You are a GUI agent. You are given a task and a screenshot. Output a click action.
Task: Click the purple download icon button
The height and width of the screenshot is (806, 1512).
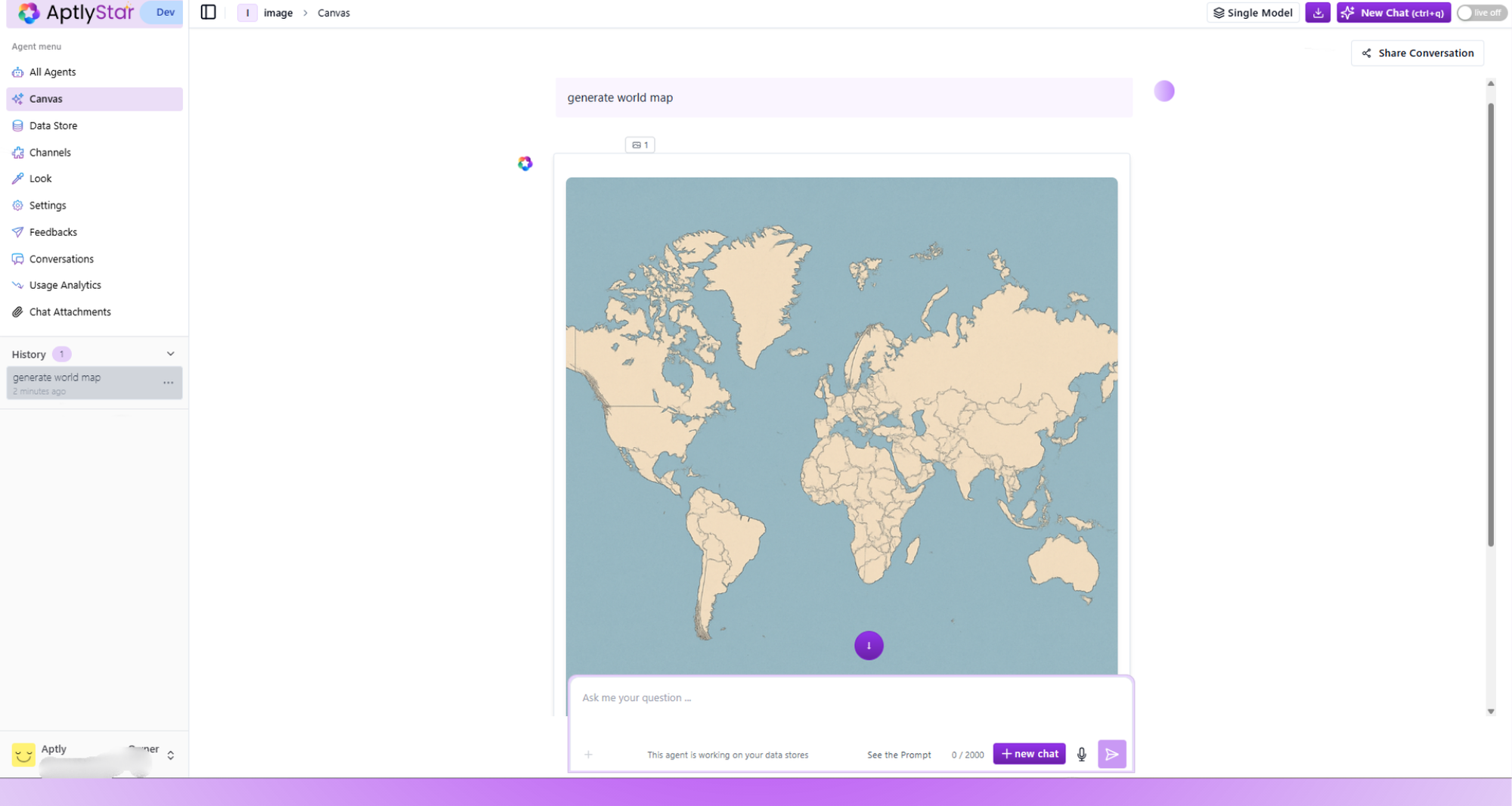coord(1318,13)
